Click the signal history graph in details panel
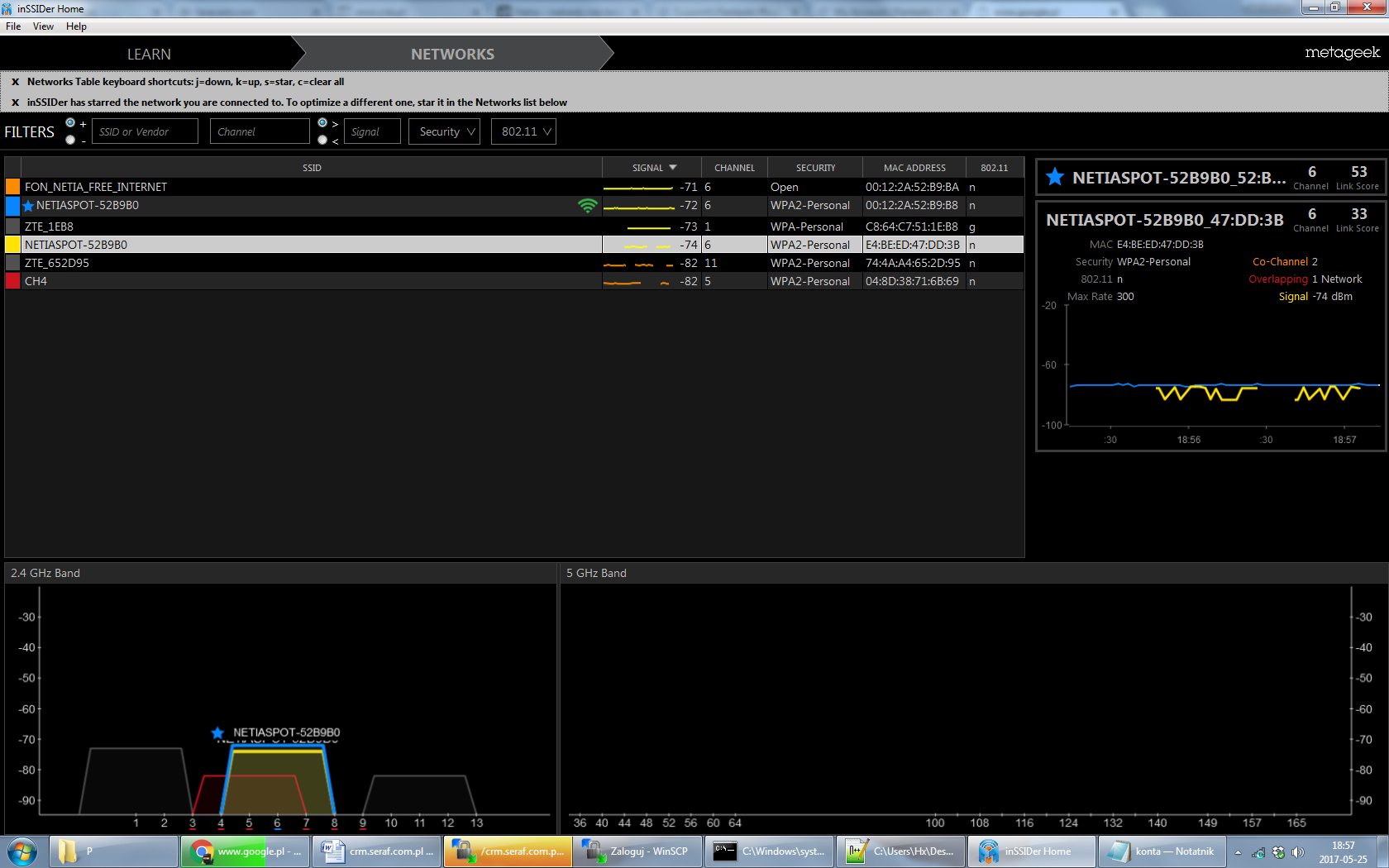The height and width of the screenshot is (868, 1389). 1223,365
